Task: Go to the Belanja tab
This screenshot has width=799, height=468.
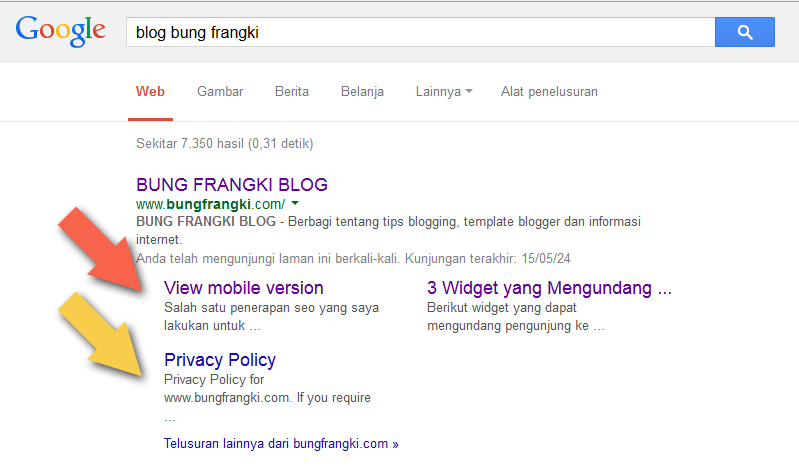Action: tap(362, 92)
